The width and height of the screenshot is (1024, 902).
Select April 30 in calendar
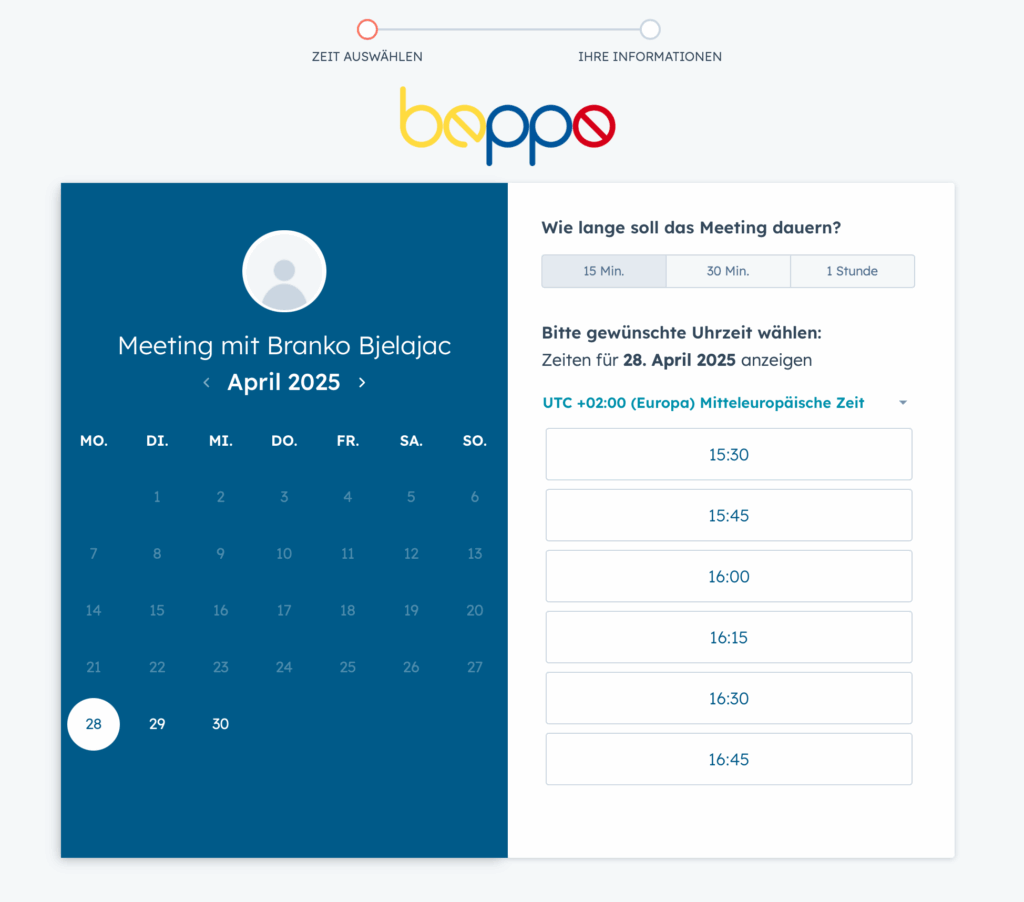pos(221,724)
